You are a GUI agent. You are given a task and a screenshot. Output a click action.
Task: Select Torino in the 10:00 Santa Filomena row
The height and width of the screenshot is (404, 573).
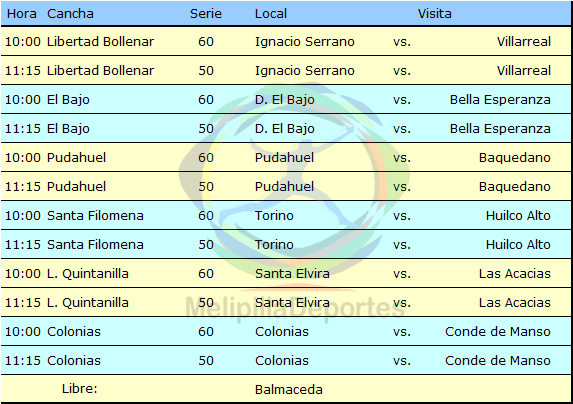(x=274, y=216)
